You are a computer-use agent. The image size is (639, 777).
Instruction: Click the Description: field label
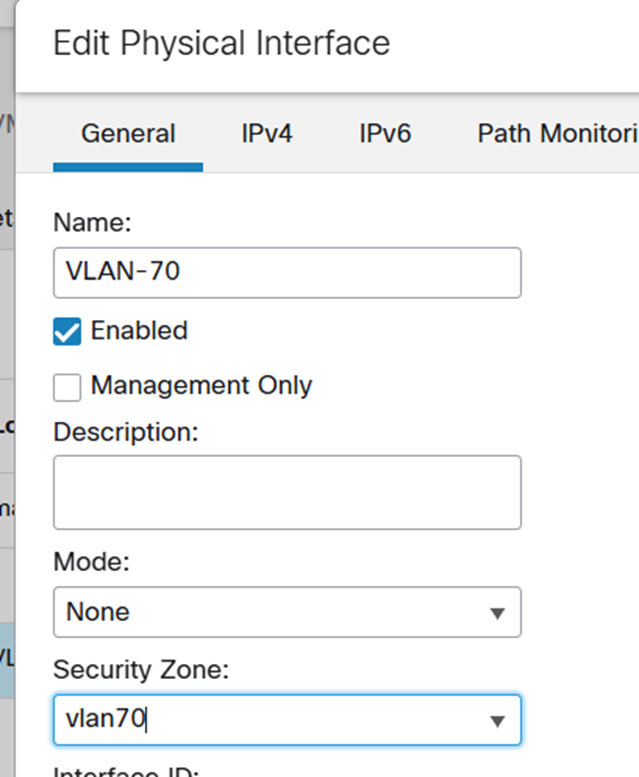click(126, 432)
